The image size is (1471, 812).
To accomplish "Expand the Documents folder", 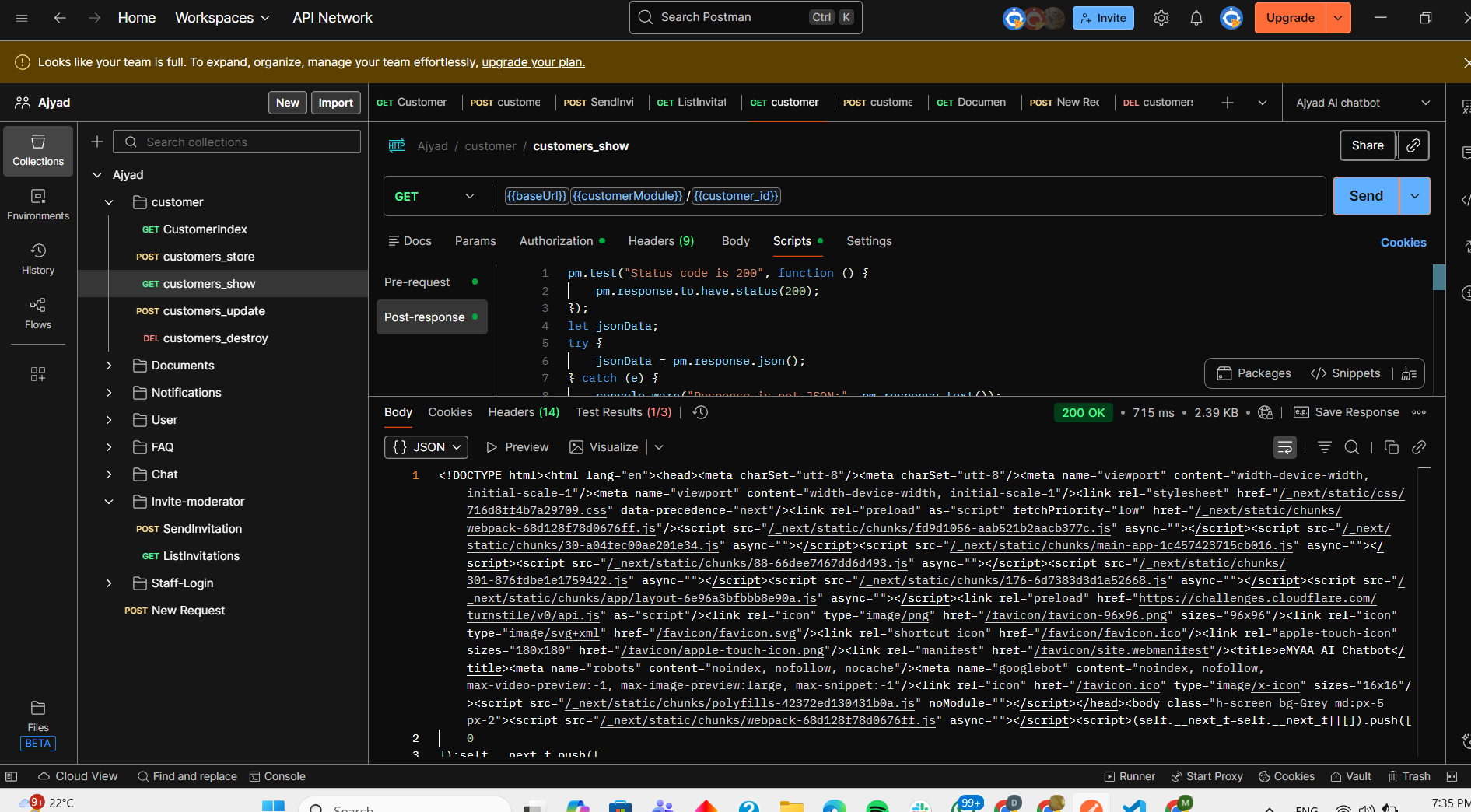I will 109,366.
